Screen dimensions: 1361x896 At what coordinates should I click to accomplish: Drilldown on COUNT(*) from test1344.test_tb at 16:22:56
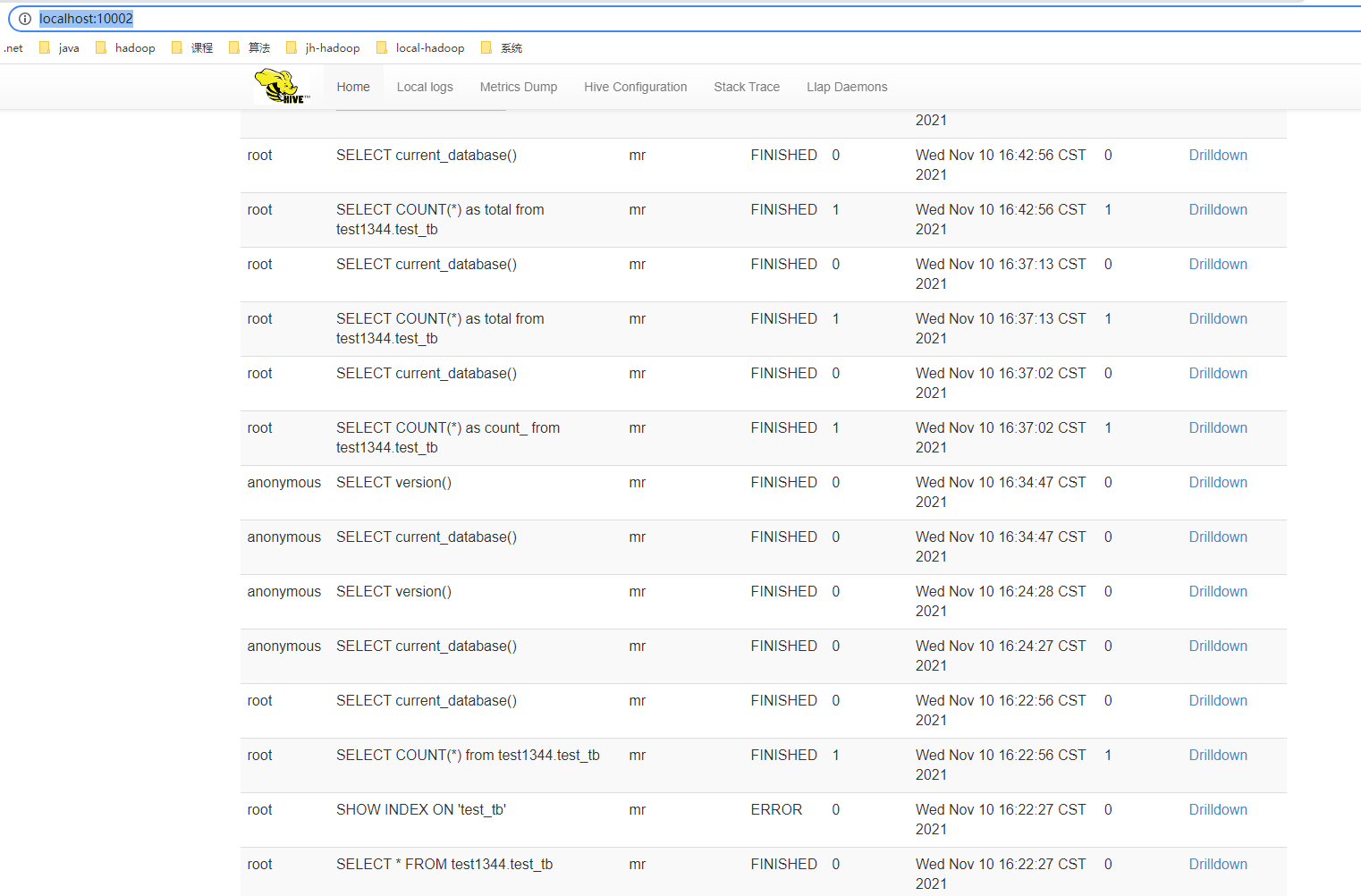tap(1218, 756)
